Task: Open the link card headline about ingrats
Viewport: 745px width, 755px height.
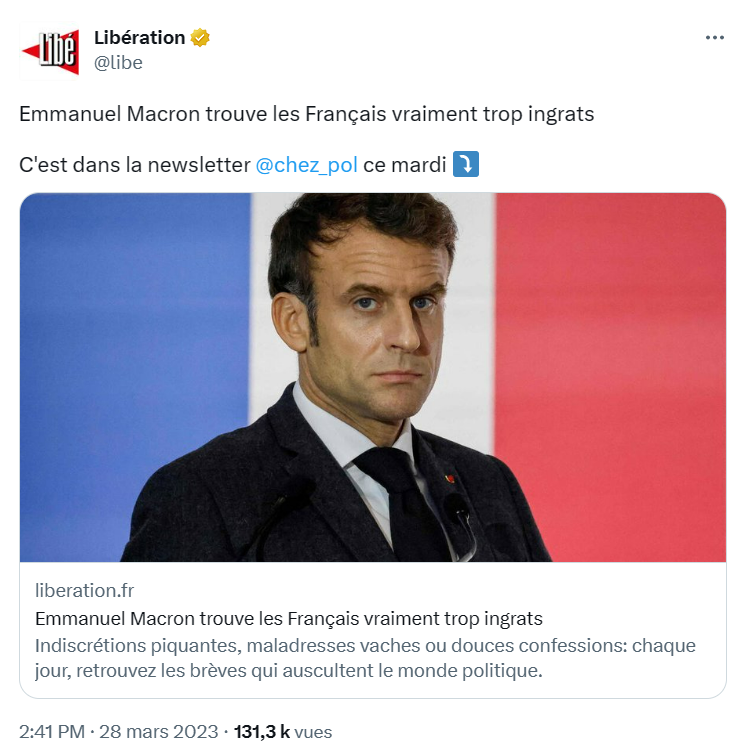Action: coord(288,618)
